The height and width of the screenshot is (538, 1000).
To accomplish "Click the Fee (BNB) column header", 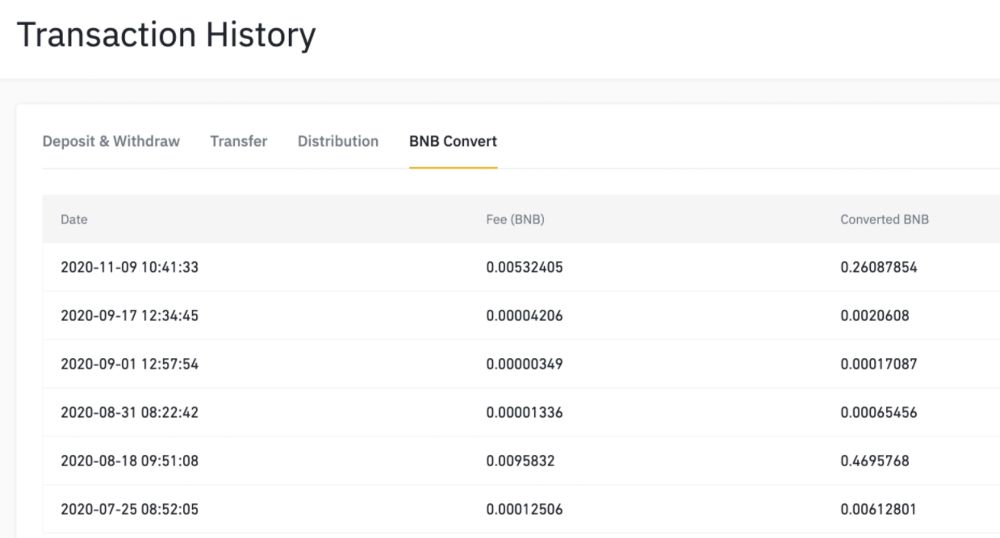I will click(515, 219).
